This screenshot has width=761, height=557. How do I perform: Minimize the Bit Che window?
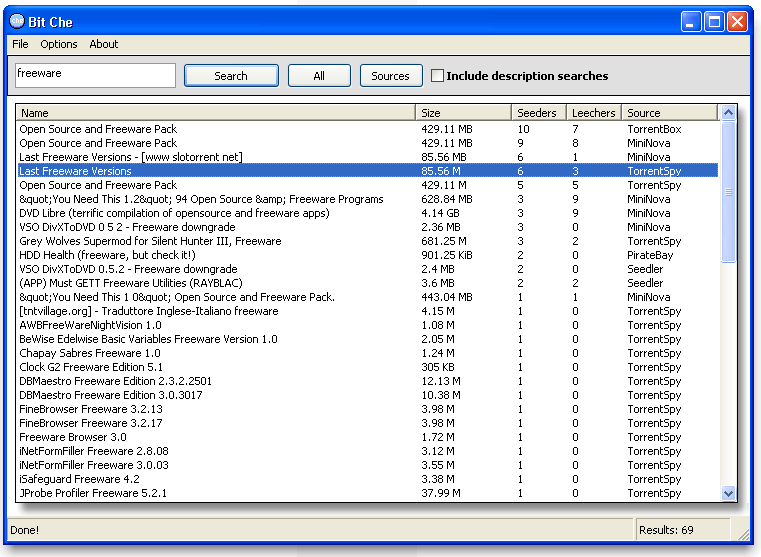point(691,22)
